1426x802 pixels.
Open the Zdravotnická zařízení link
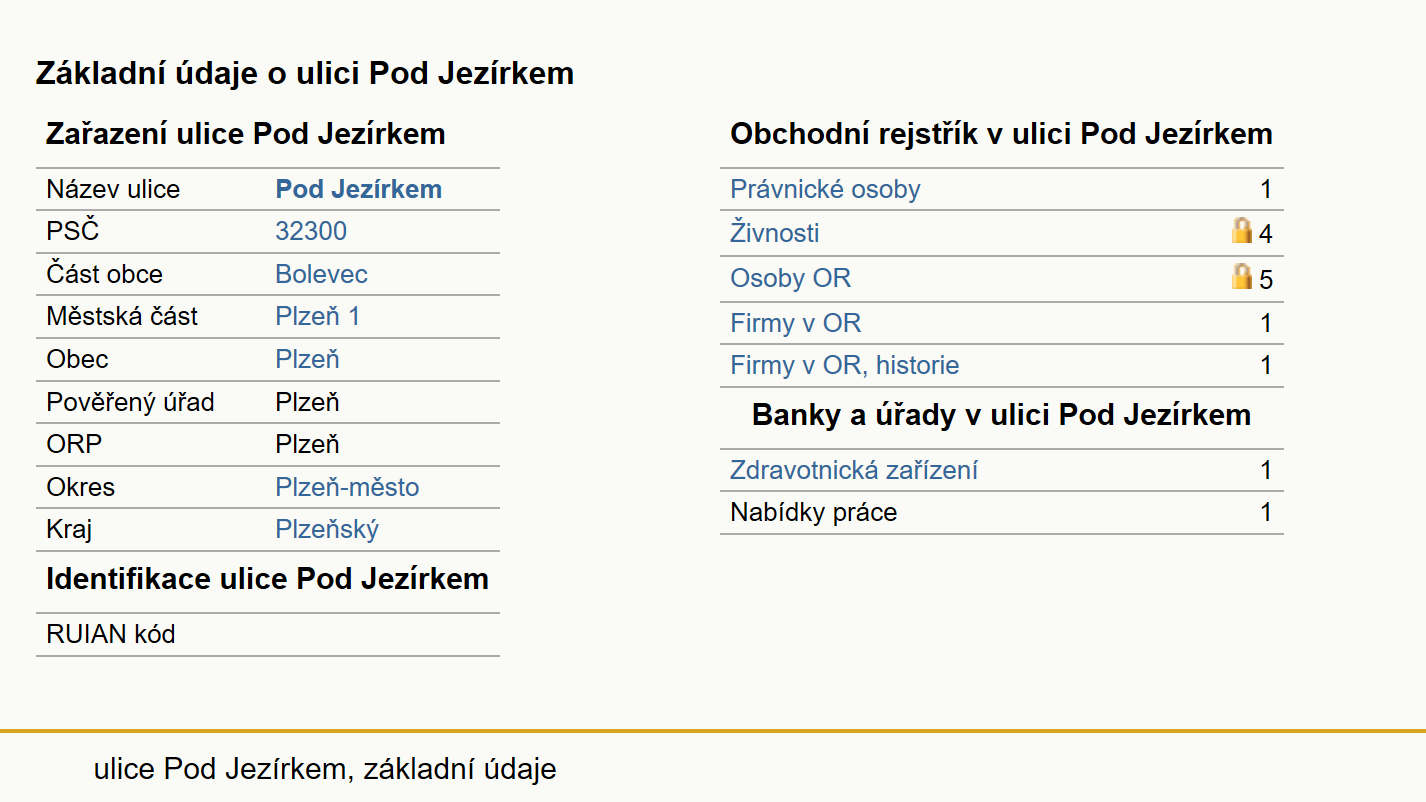coord(853,470)
